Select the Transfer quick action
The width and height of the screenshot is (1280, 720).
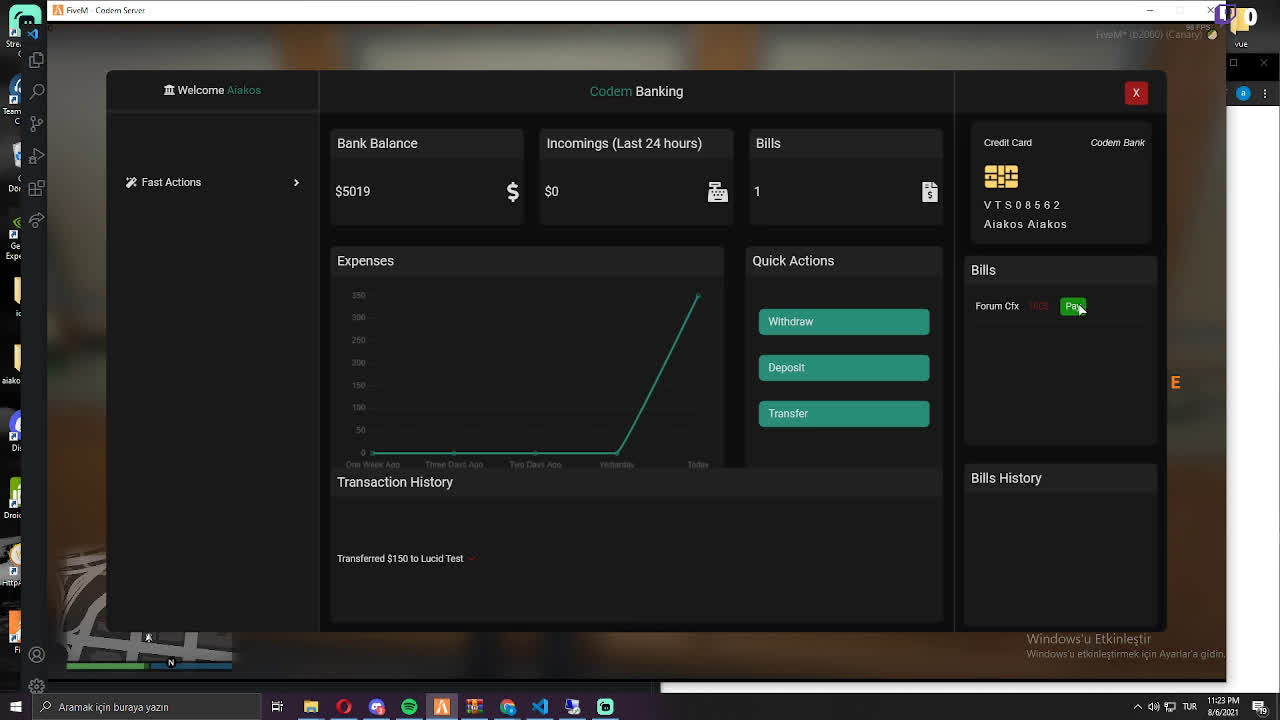click(x=843, y=414)
